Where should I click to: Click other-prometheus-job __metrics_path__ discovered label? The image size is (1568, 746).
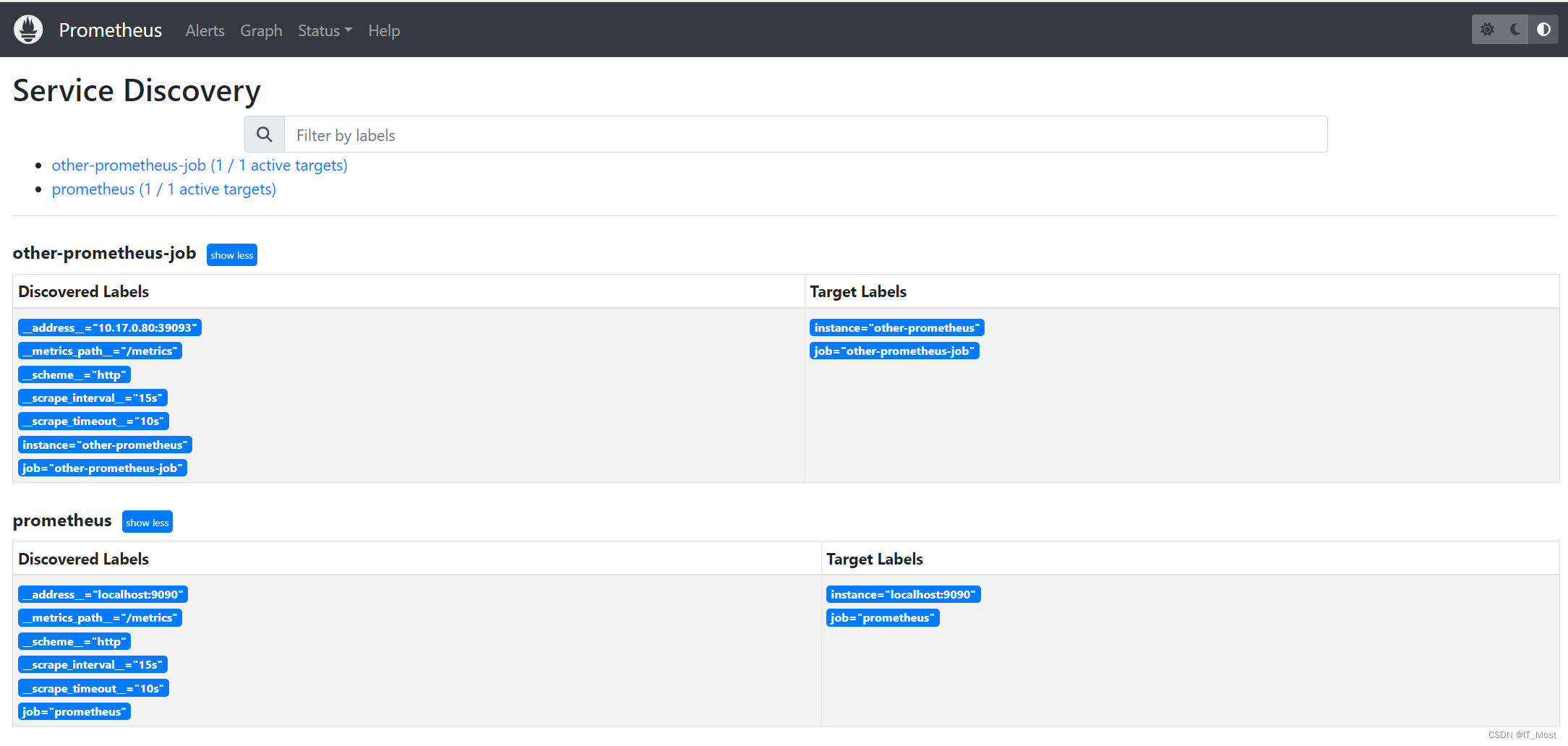[100, 351]
